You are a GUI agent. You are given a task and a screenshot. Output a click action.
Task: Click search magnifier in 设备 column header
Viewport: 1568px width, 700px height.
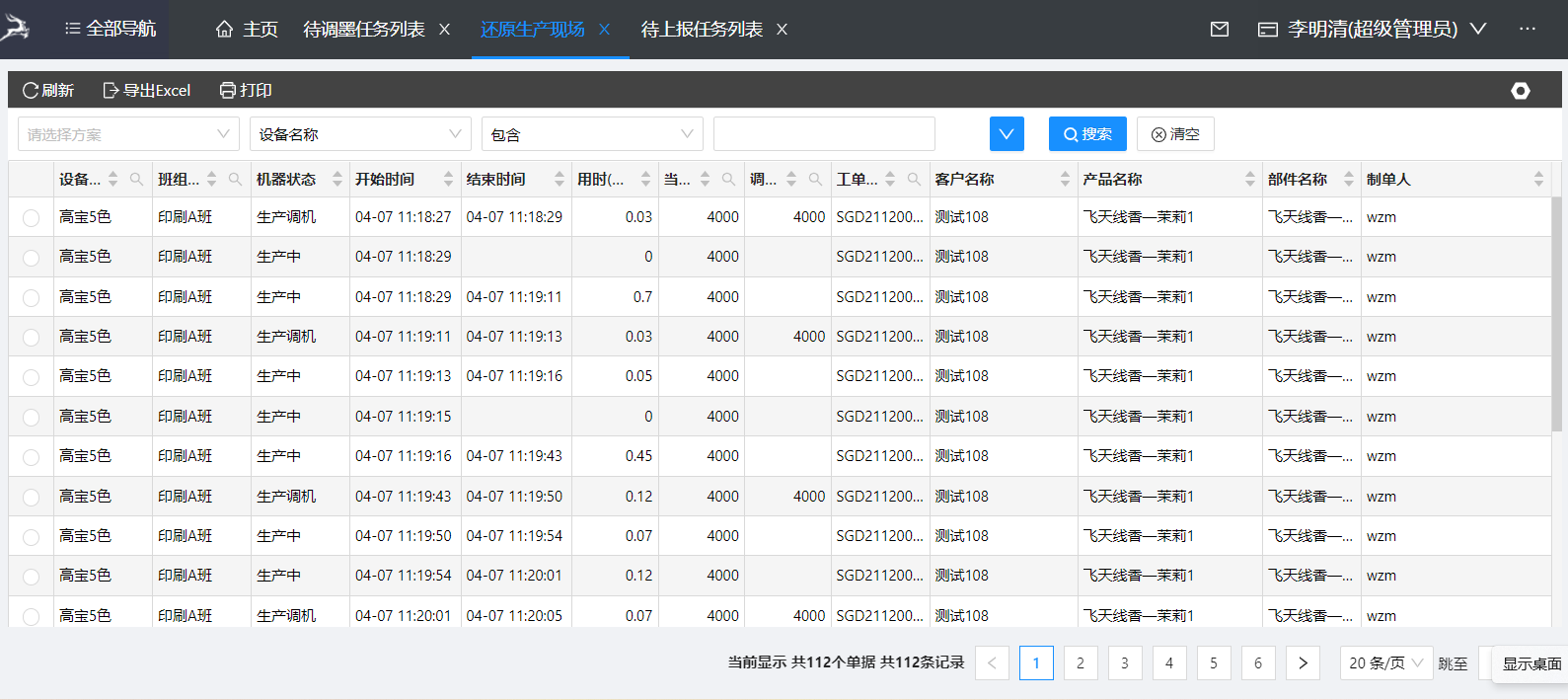click(x=136, y=179)
